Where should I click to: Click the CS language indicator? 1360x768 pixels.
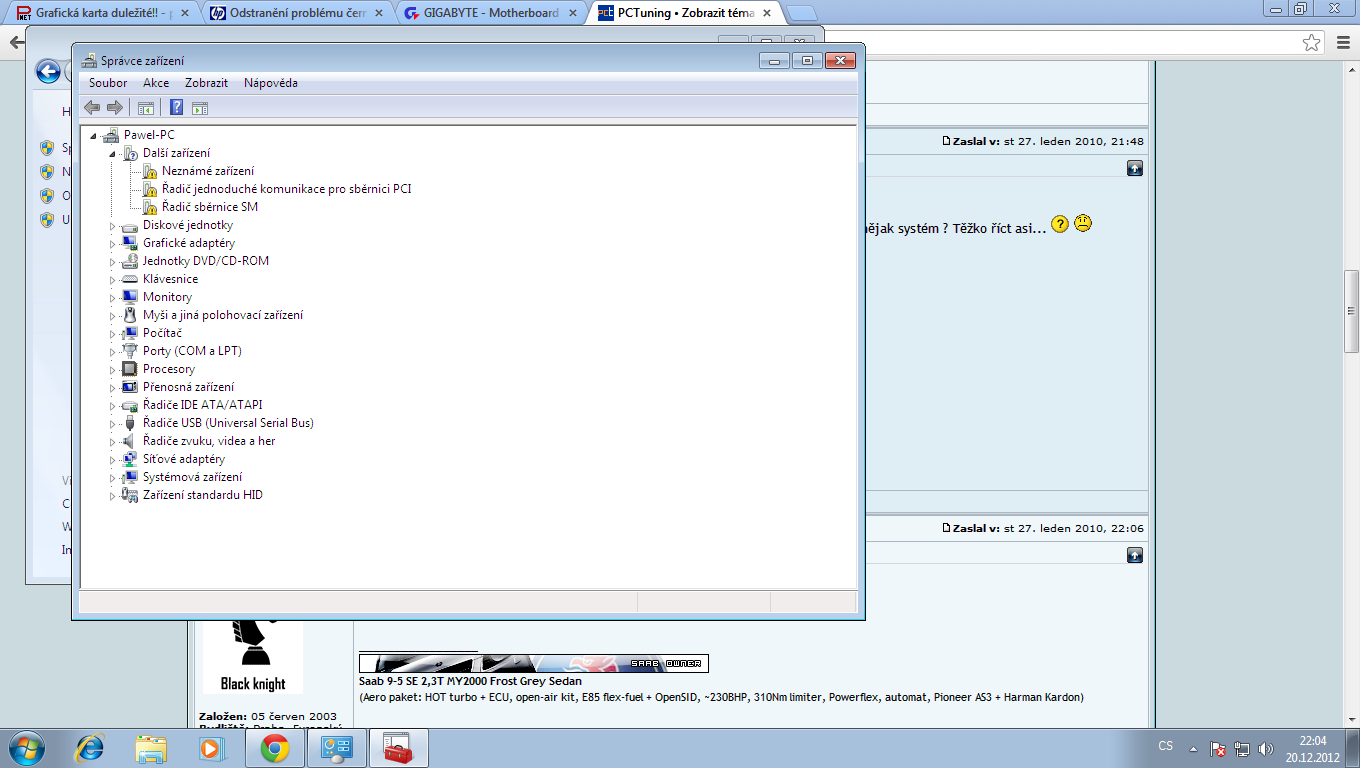point(1166,746)
